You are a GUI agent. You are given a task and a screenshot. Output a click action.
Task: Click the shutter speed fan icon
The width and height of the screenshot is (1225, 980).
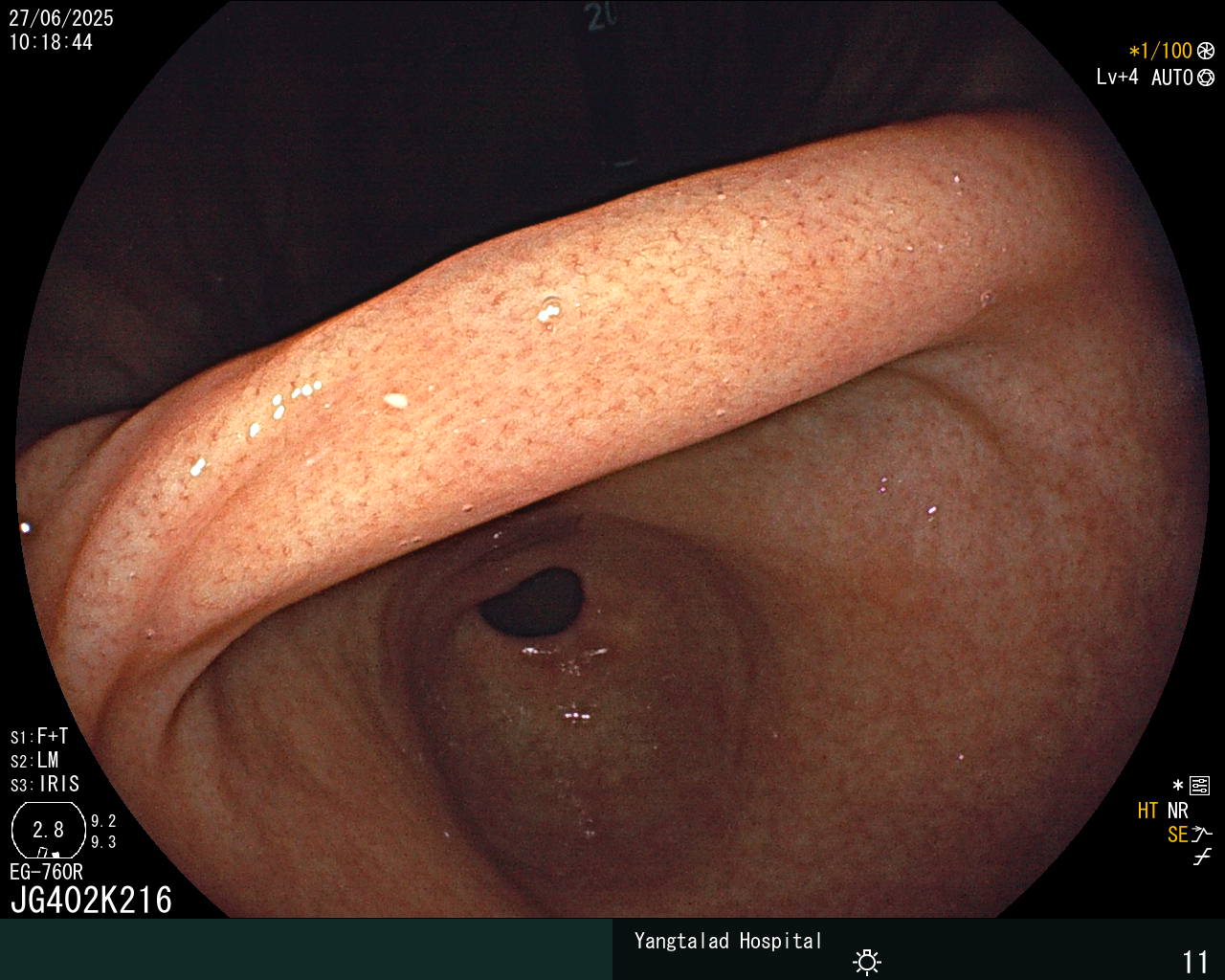click(1206, 52)
